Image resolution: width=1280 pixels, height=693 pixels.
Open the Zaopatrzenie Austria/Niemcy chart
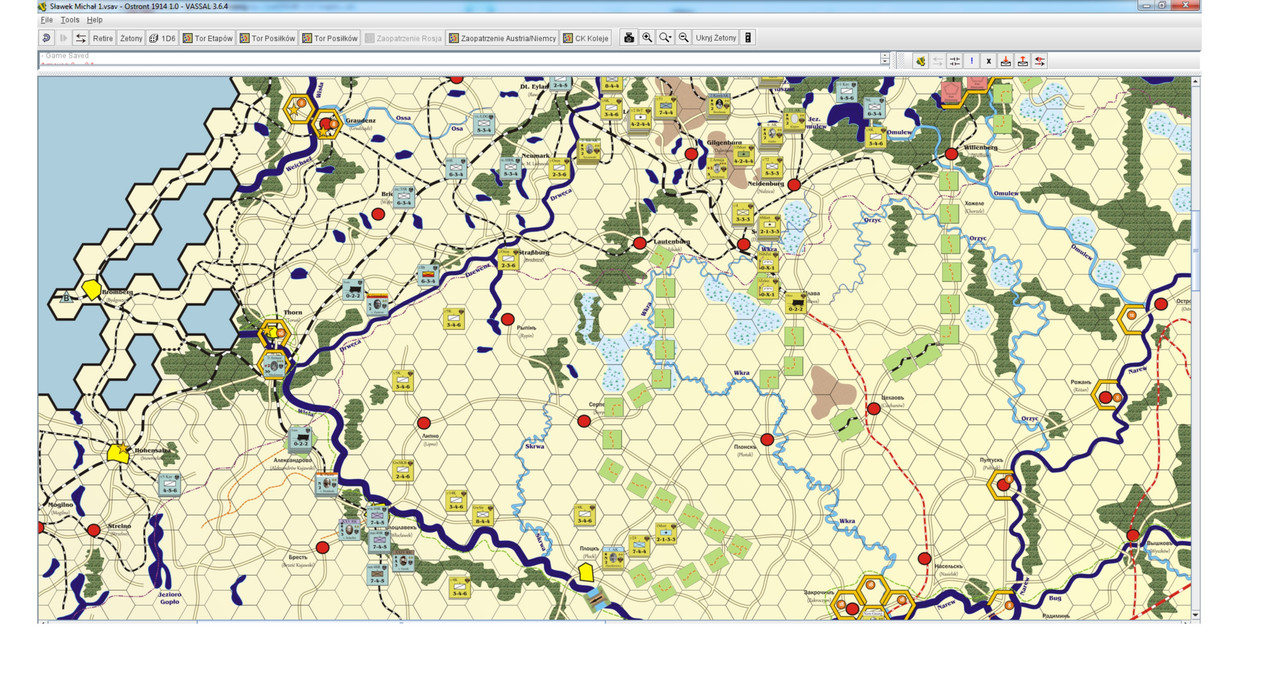[x=503, y=38]
